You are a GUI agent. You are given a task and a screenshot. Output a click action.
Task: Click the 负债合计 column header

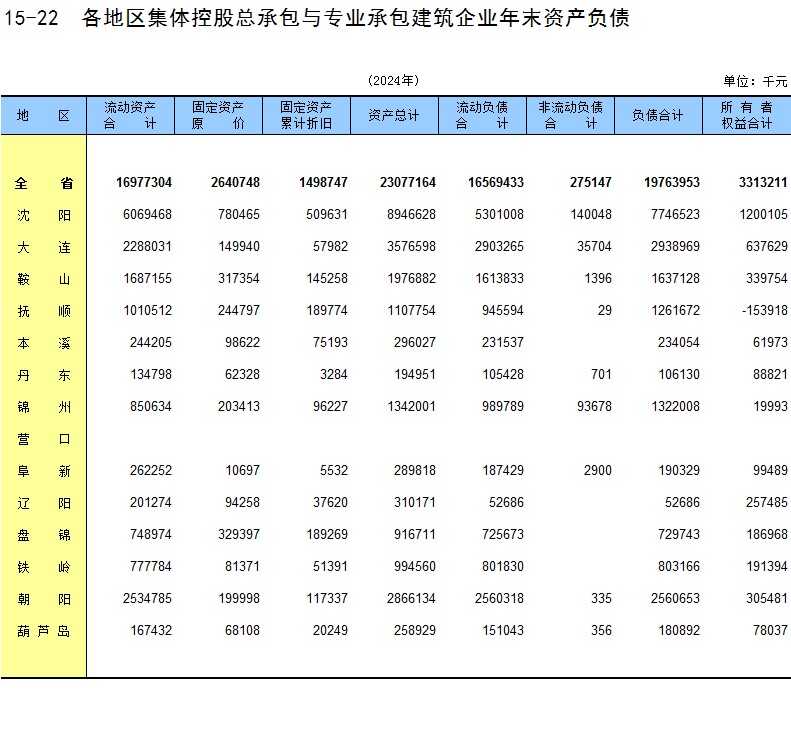pyautogui.click(x=658, y=116)
